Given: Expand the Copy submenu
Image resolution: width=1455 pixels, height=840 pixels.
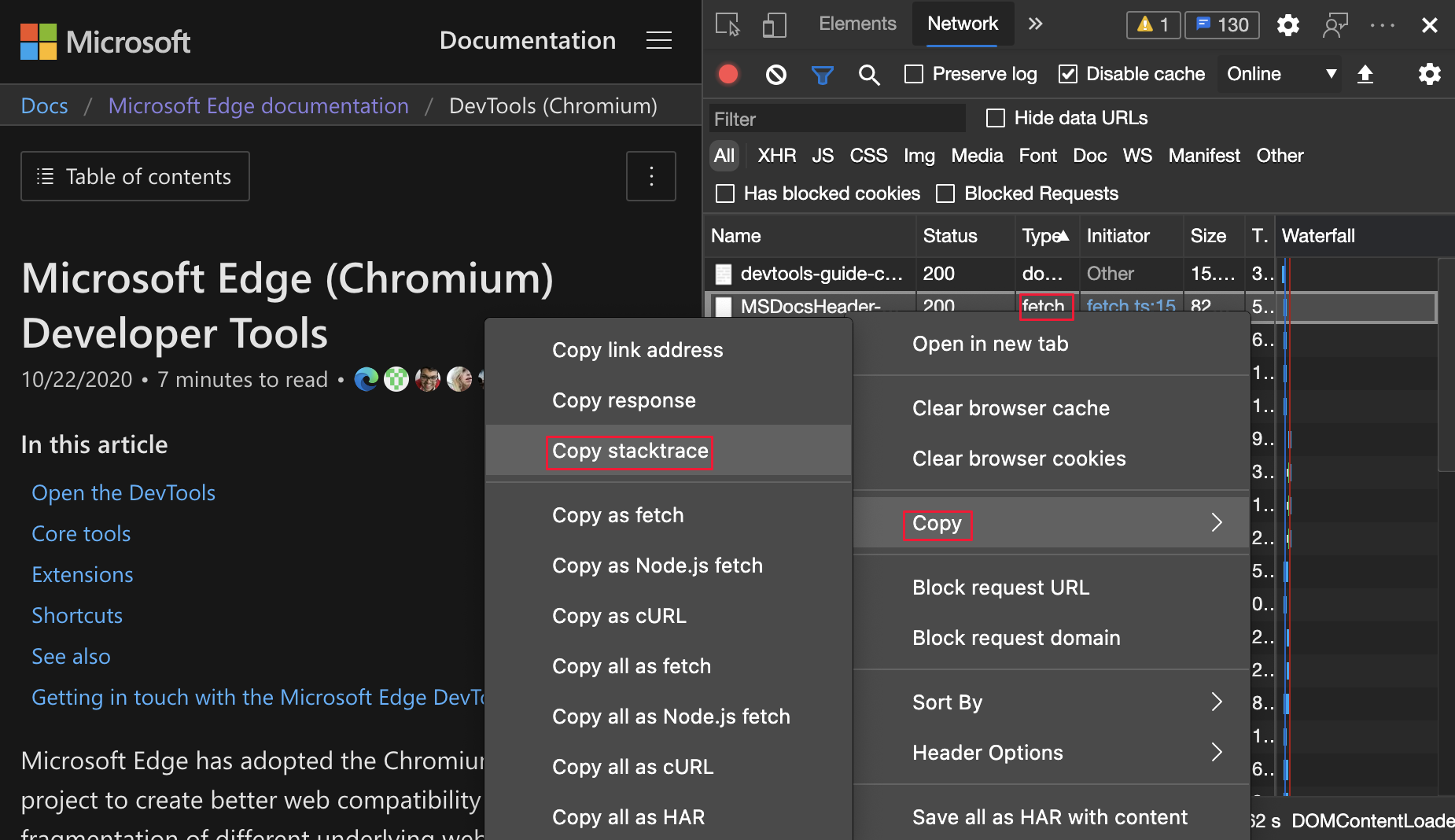Looking at the screenshot, I should [x=937, y=524].
